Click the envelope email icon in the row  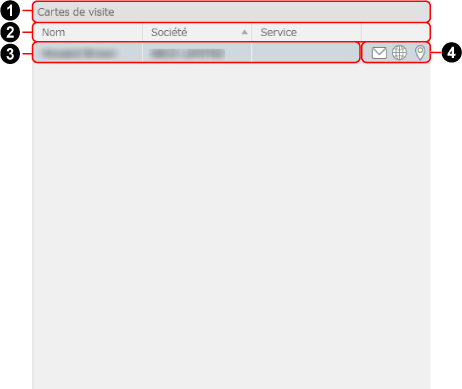[379, 53]
